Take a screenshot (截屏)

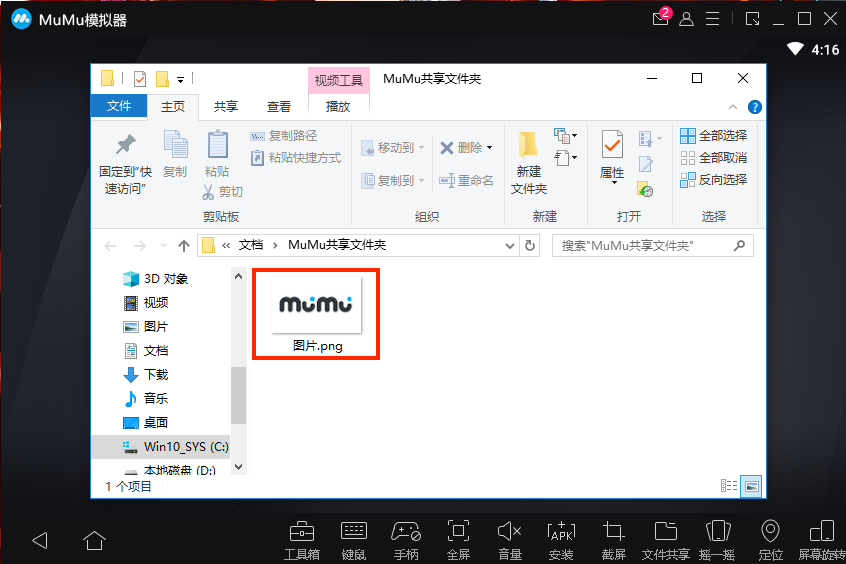613,541
